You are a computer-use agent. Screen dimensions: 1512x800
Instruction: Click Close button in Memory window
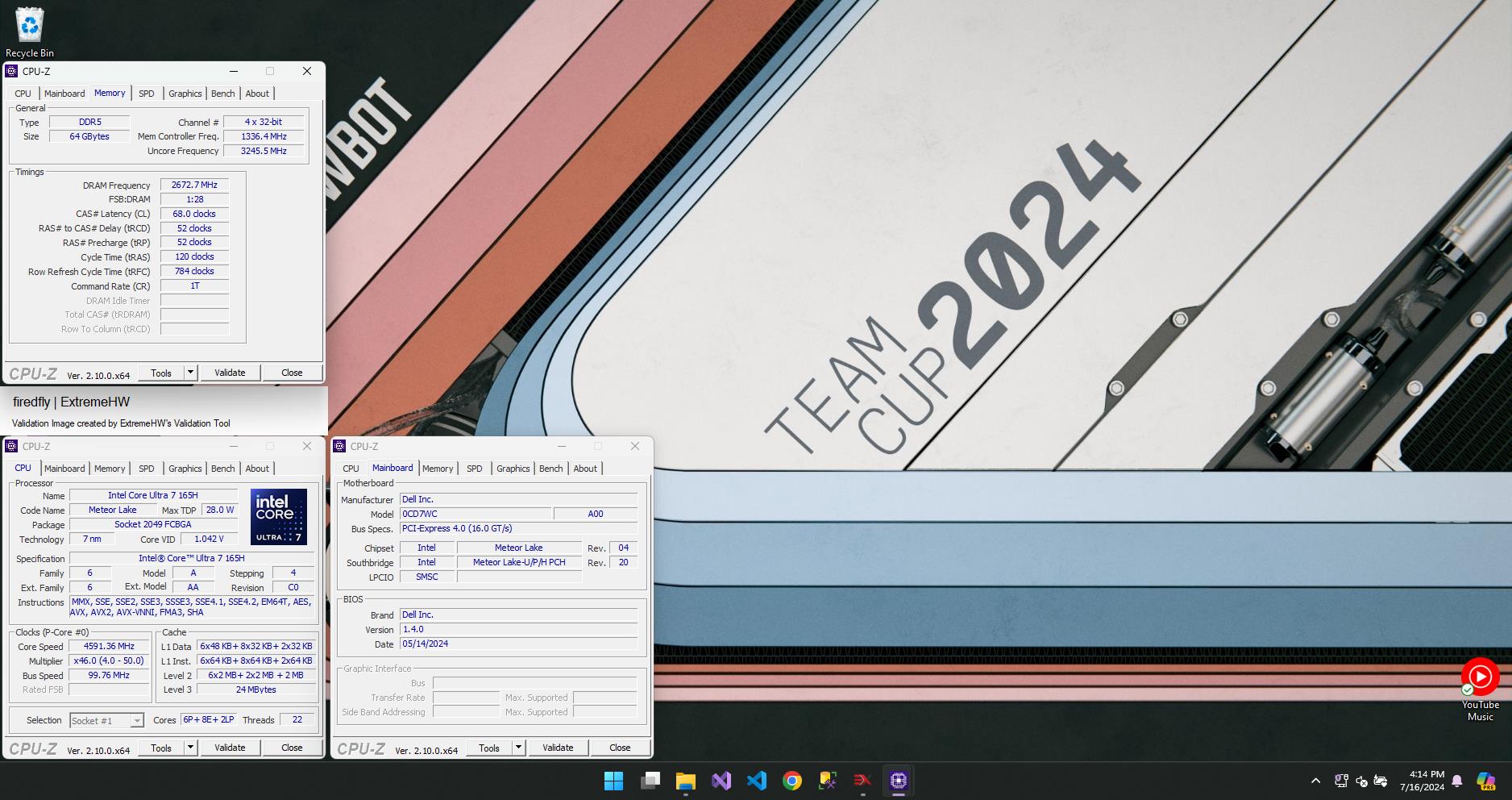click(292, 373)
